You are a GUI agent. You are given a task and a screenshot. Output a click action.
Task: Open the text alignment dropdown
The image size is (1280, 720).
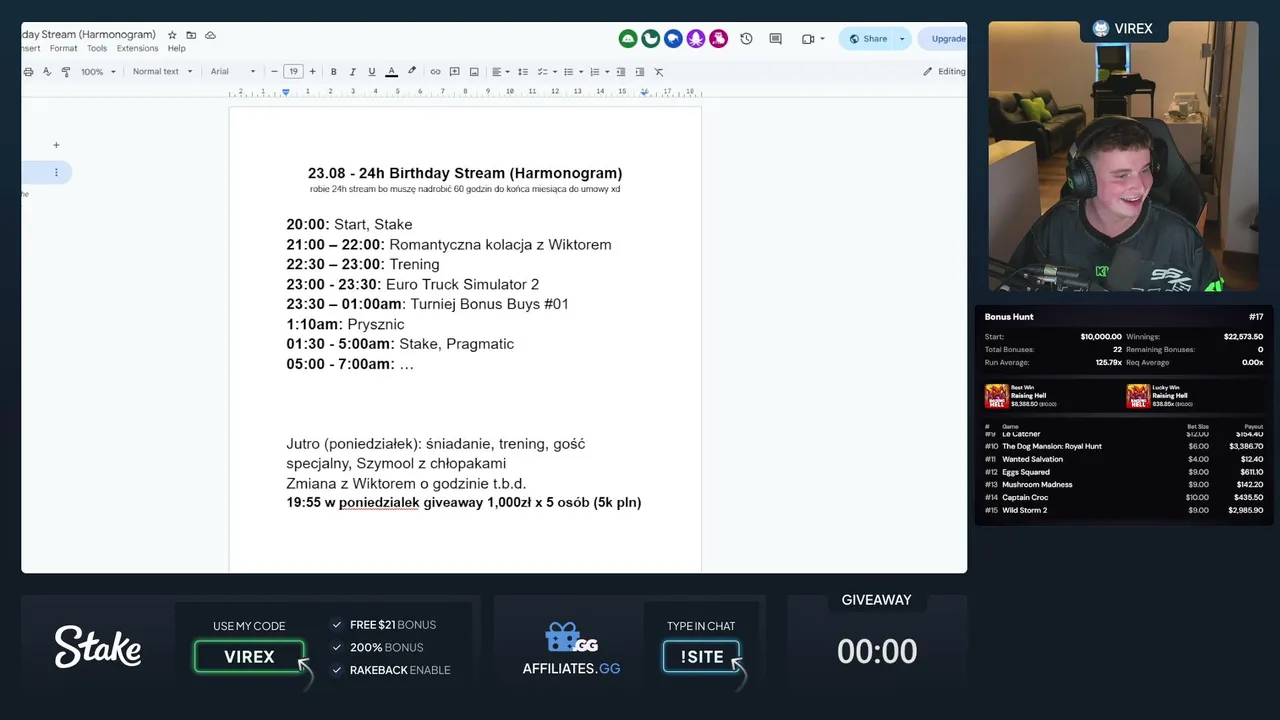click(x=501, y=72)
